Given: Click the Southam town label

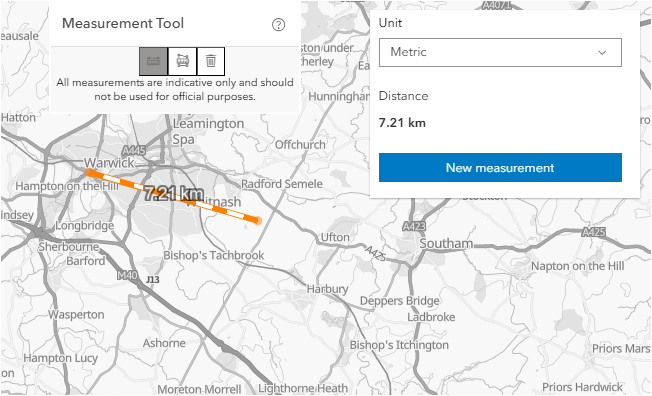Looking at the screenshot, I should (446, 243).
